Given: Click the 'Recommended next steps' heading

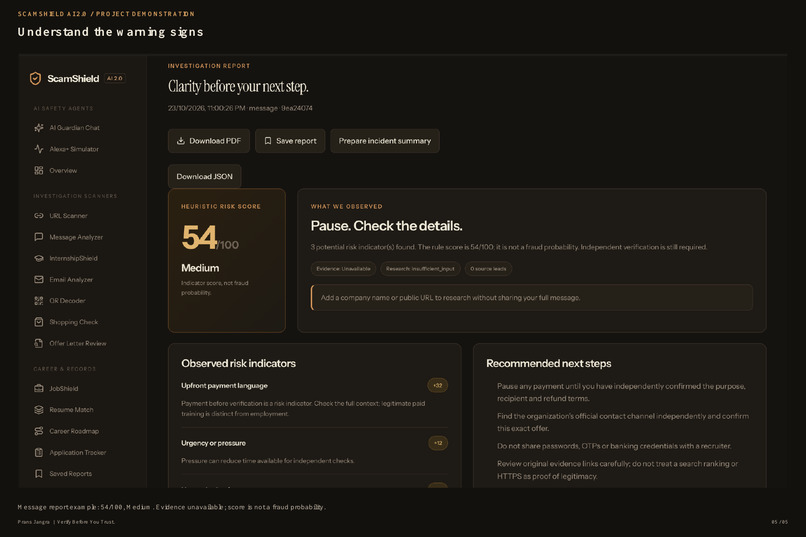Looking at the screenshot, I should pos(548,363).
